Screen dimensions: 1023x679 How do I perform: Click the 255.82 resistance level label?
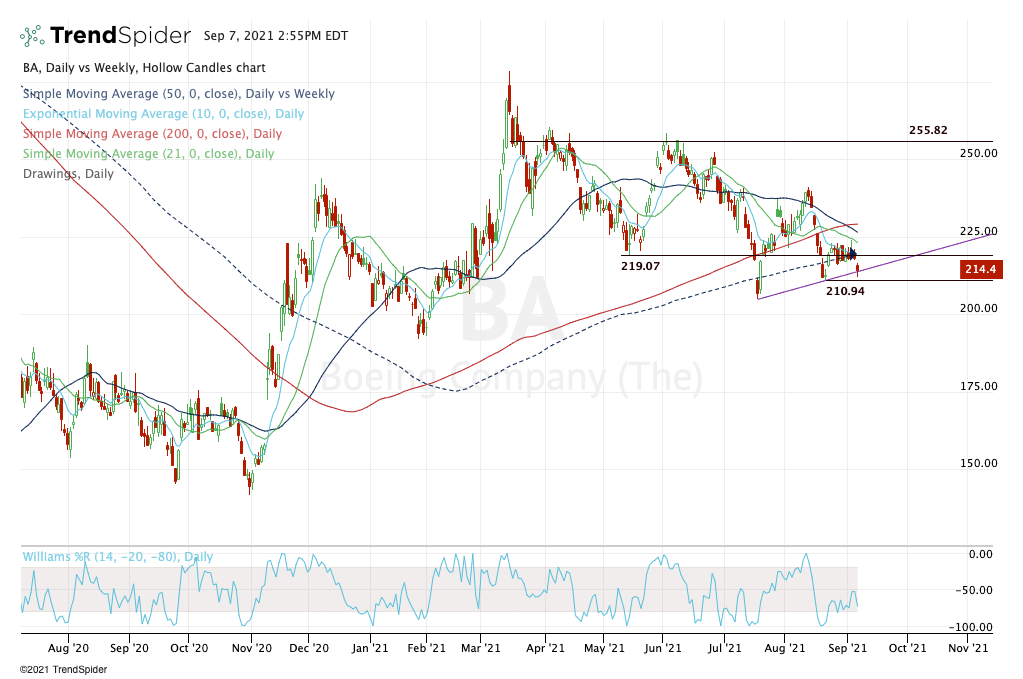927,130
